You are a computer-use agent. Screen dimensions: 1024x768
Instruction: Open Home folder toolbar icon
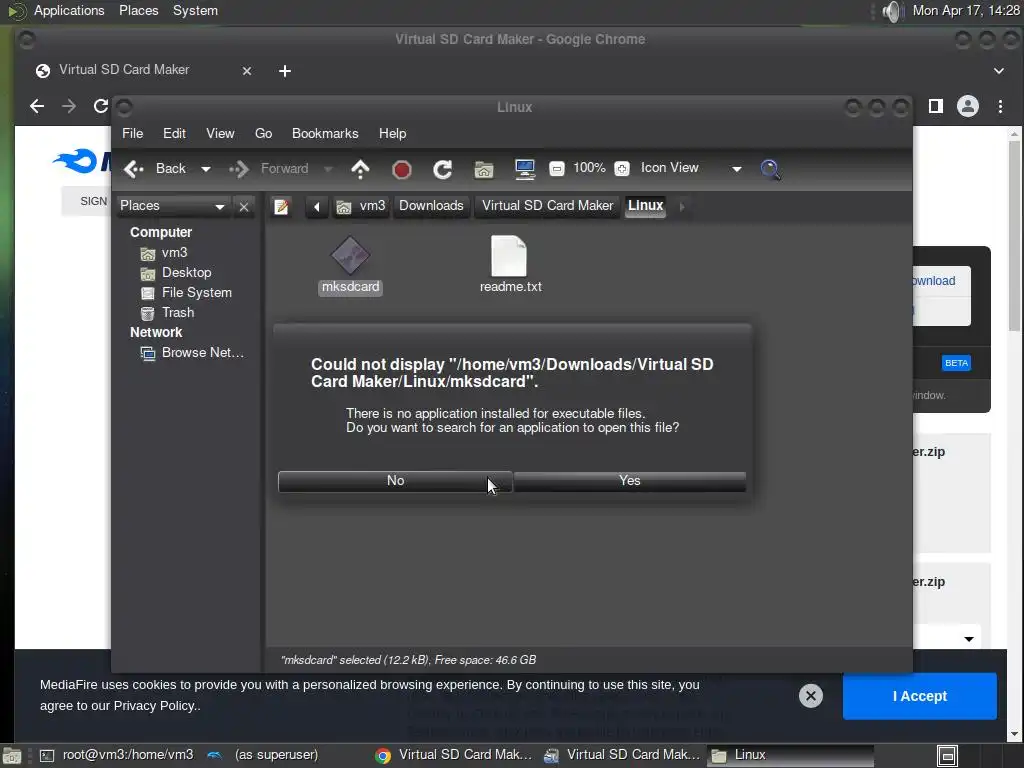[484, 170]
